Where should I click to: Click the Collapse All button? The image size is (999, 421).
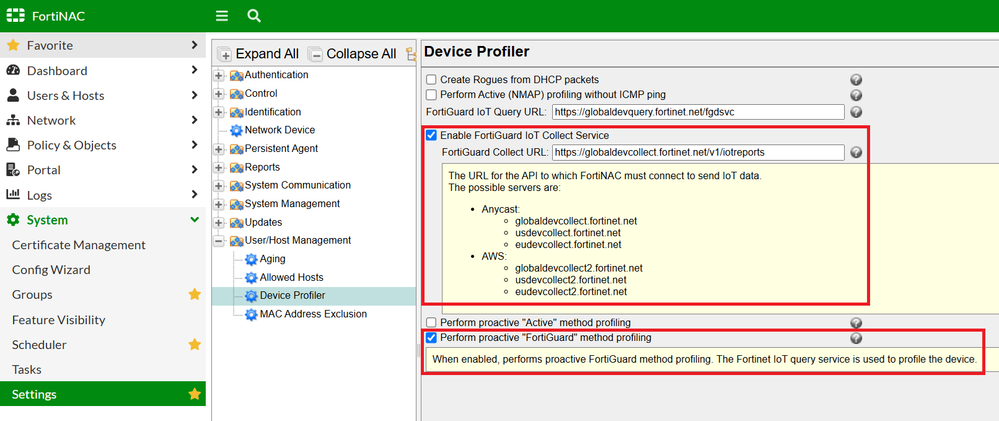click(351, 54)
